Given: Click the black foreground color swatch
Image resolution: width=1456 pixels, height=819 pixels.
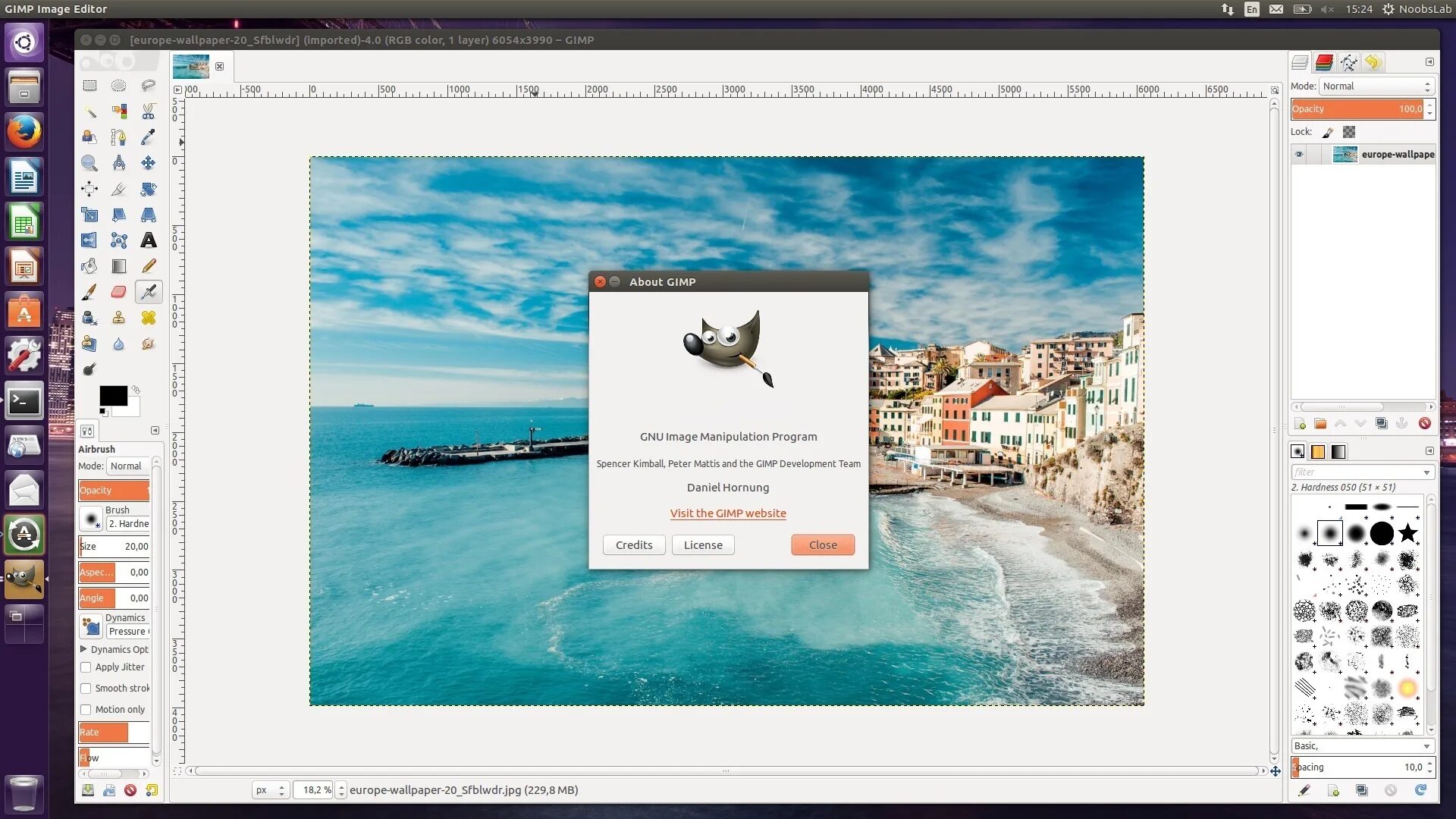Looking at the screenshot, I should [x=113, y=396].
